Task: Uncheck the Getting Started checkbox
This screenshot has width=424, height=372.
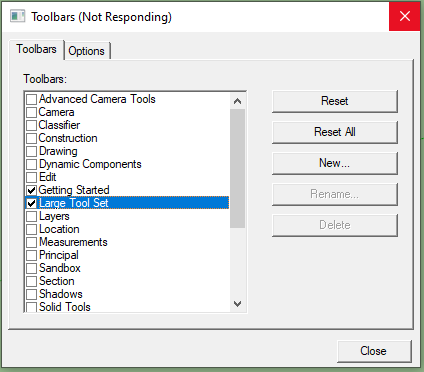Action: 31,190
